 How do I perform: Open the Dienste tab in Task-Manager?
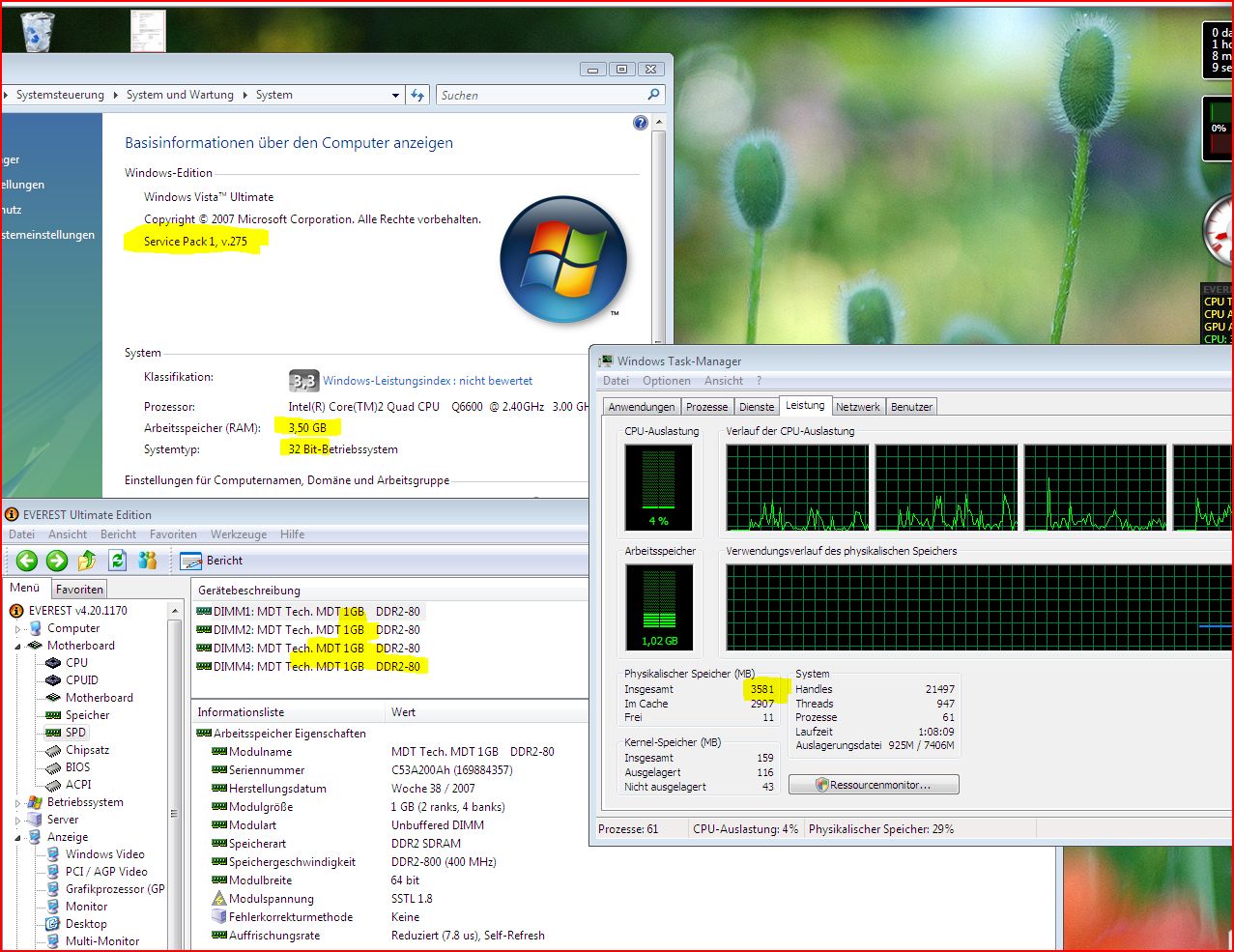(x=757, y=407)
